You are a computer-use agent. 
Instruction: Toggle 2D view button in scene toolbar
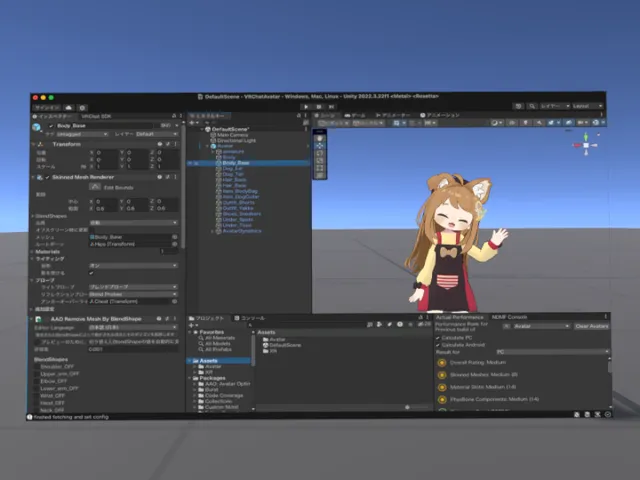(513, 123)
